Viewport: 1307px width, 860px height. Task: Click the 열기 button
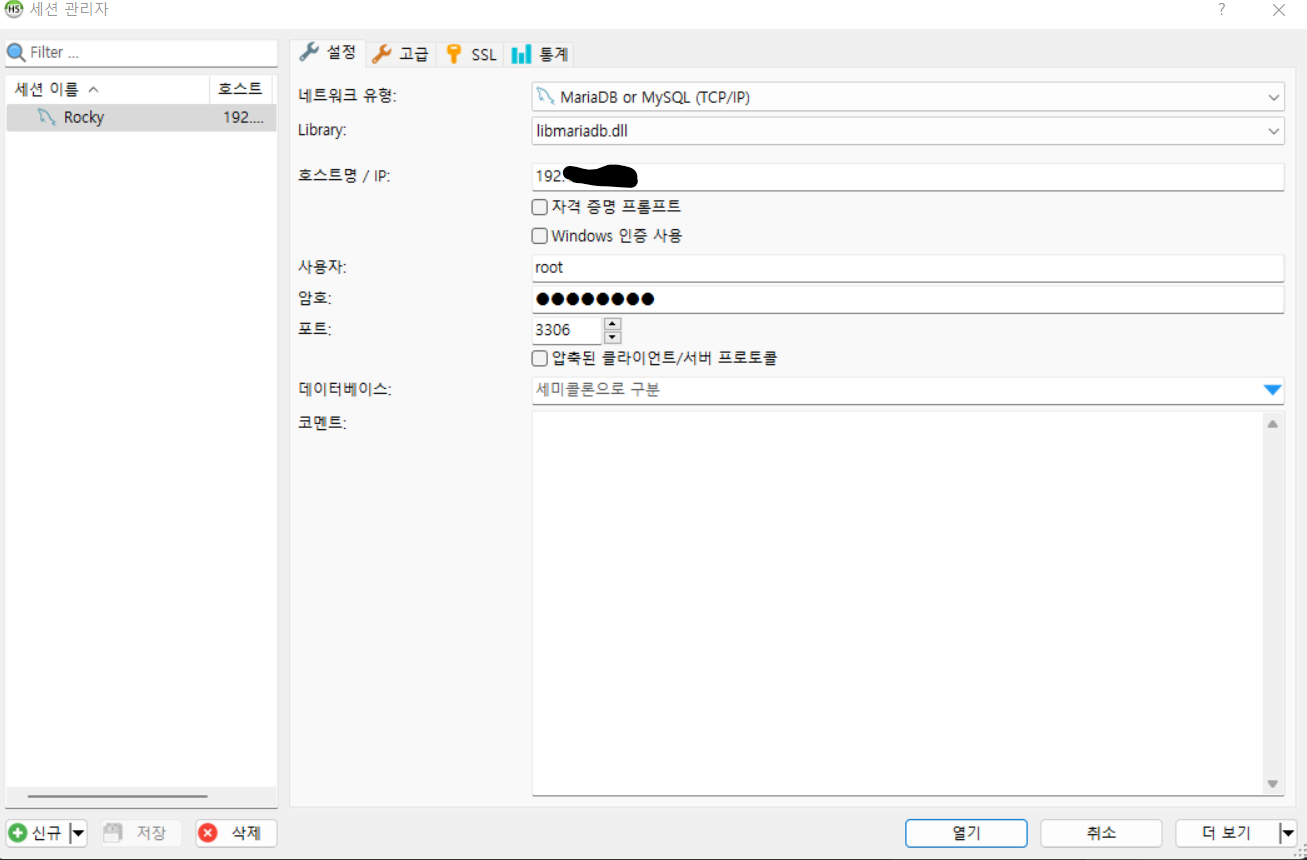[x=966, y=833]
